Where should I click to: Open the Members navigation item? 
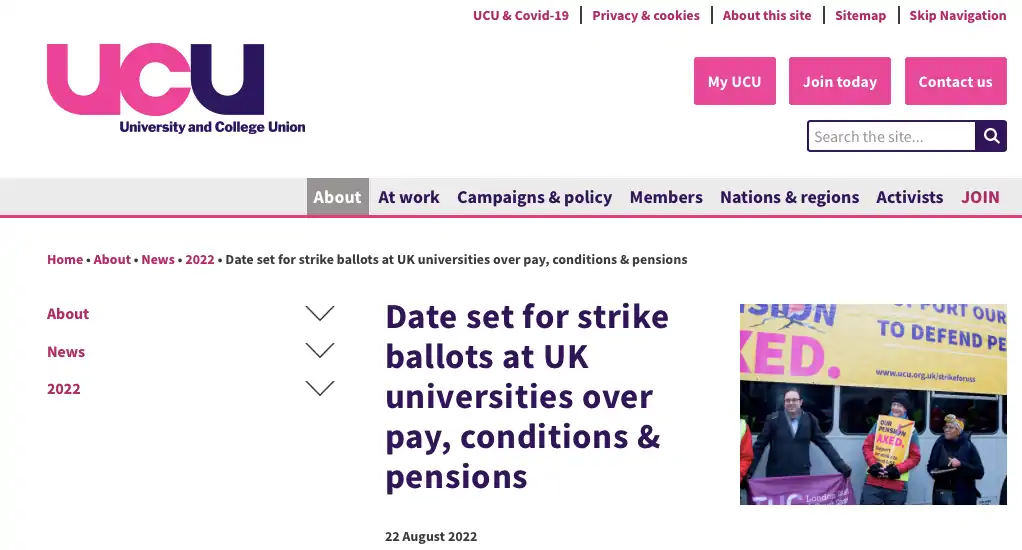[666, 197]
